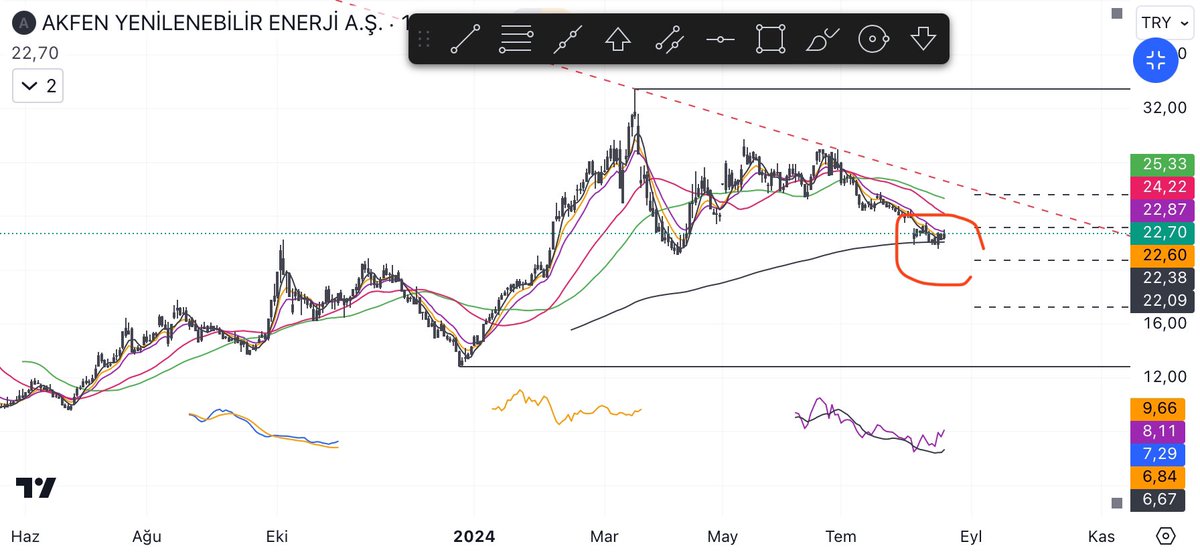Click the 12,00 price axis level
This screenshot has height=554, width=1200.
1164,377
